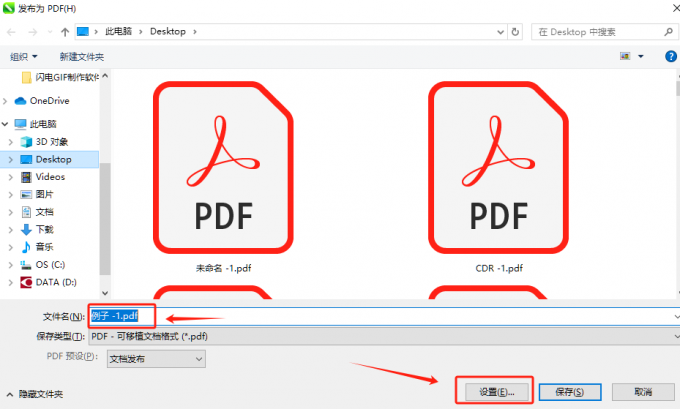Select the CDR -1.pdf file thumbnail
Image resolution: width=680 pixels, height=409 pixels.
[498, 167]
